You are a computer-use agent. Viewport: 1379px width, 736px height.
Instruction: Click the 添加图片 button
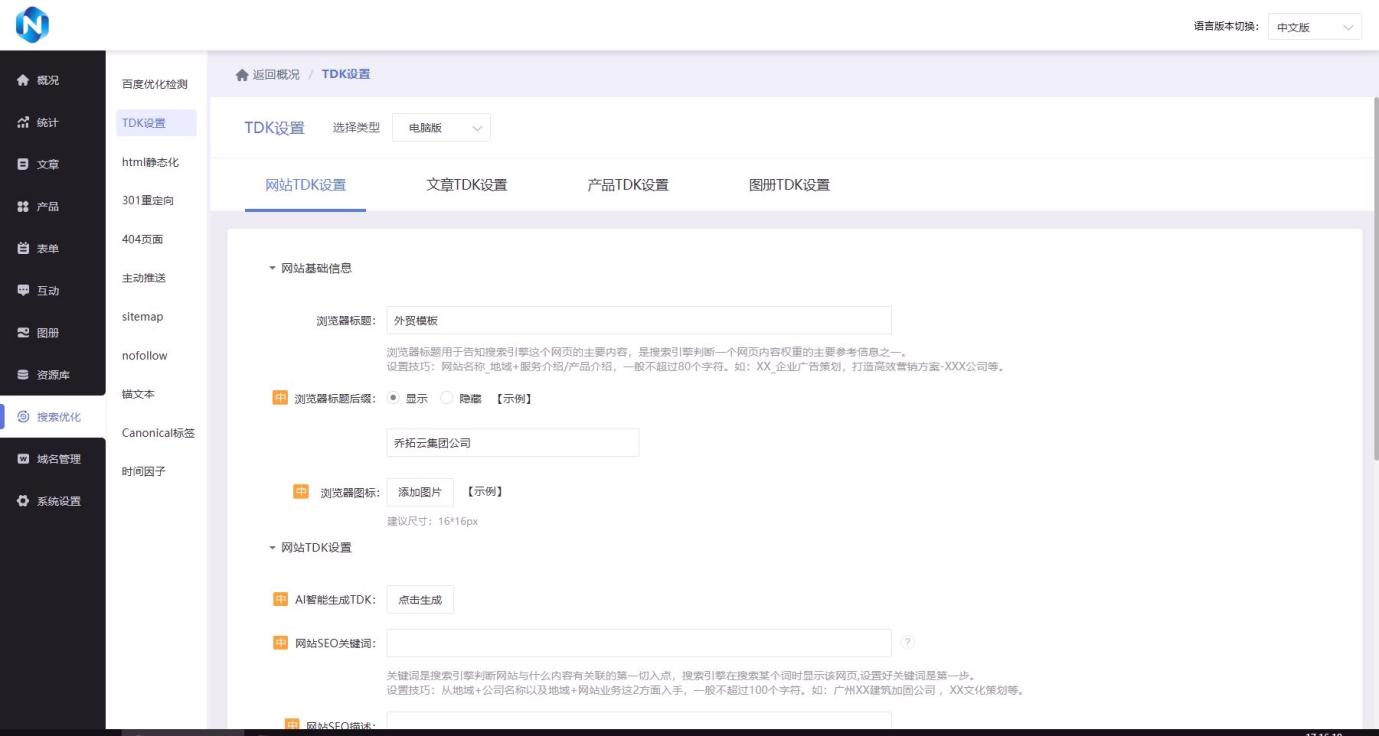[420, 492]
